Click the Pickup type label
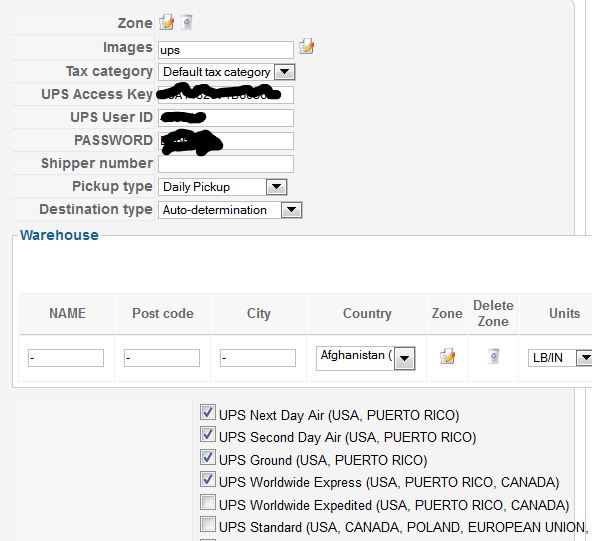The width and height of the screenshot is (592, 541). (112, 186)
